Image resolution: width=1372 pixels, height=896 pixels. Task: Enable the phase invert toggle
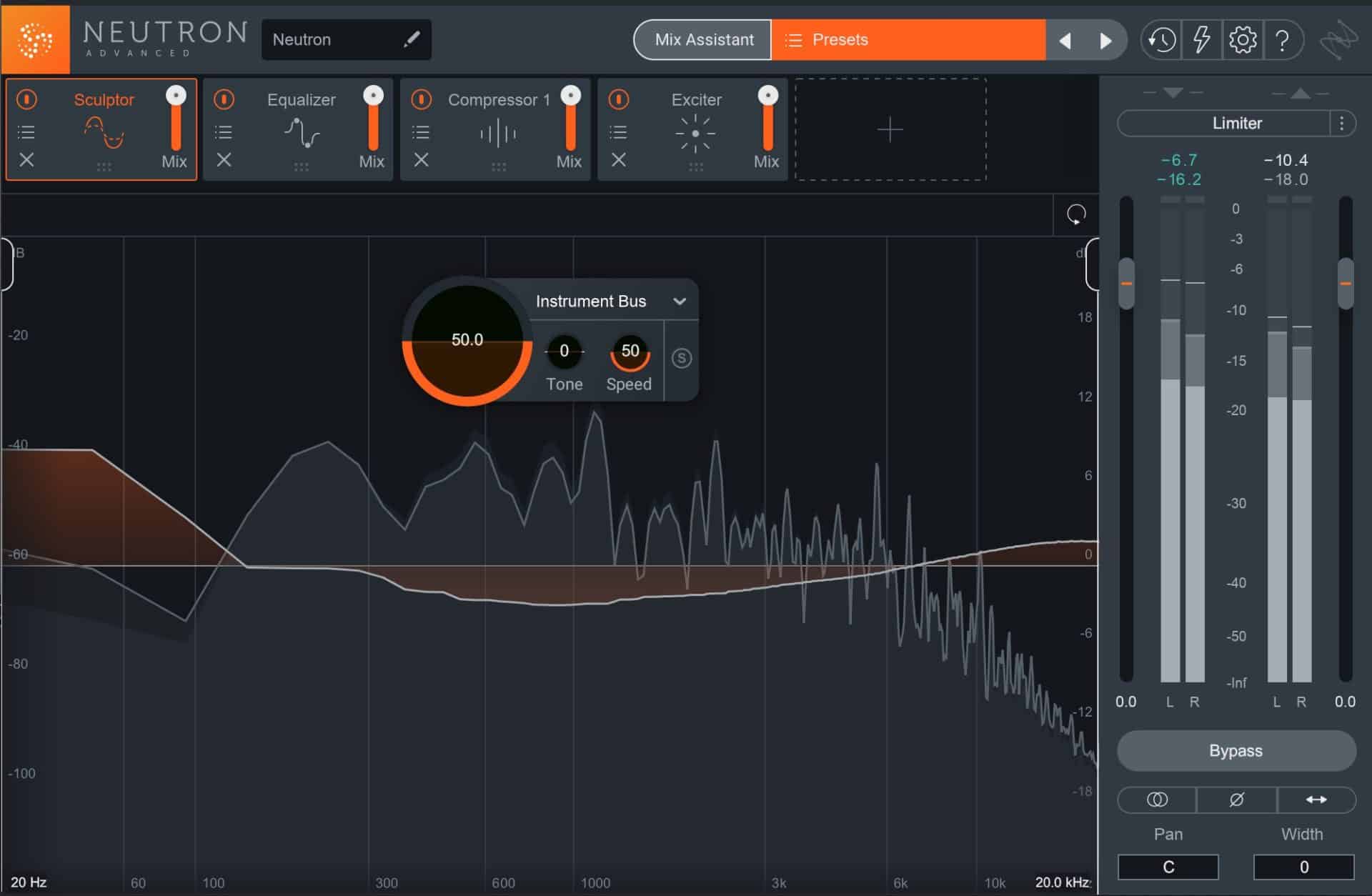[1236, 800]
